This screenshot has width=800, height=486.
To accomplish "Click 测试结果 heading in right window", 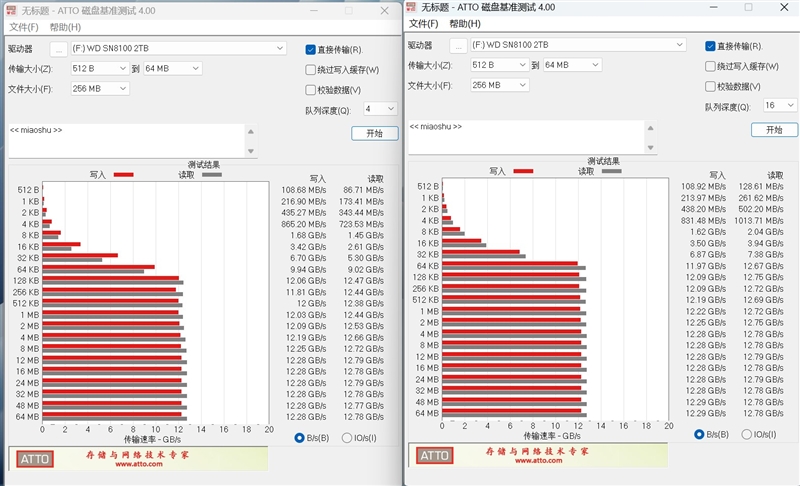I will pos(604,161).
